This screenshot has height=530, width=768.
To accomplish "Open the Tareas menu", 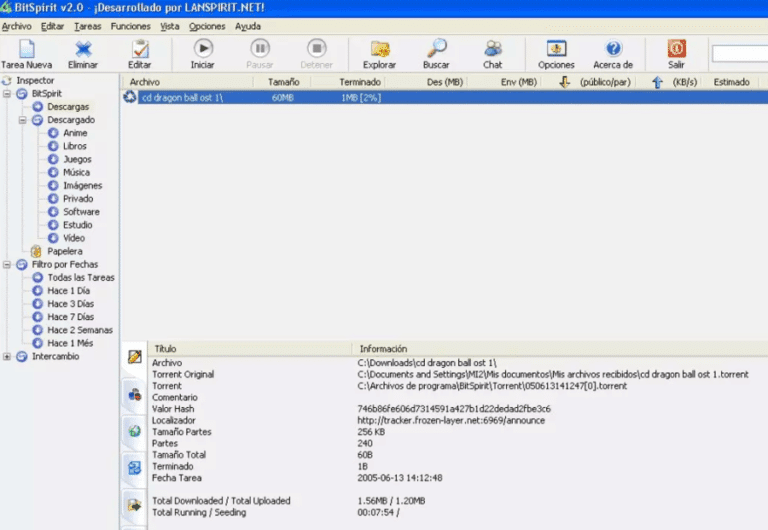I will 88,26.
